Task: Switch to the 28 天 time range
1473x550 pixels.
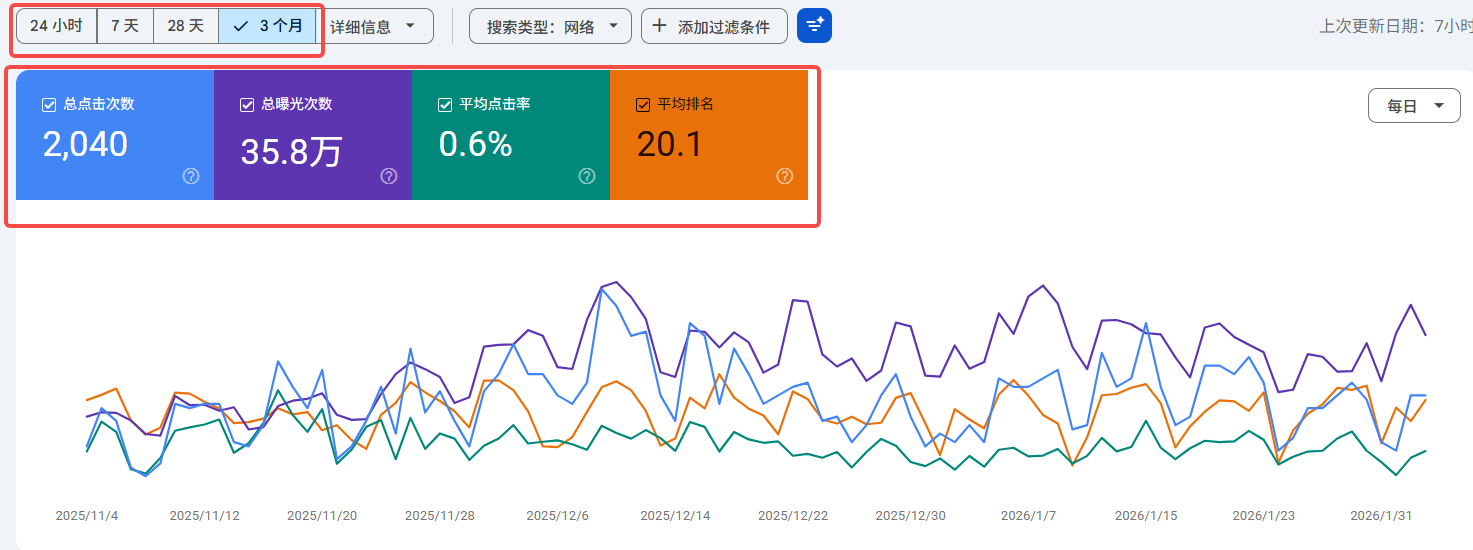Action: coord(185,26)
